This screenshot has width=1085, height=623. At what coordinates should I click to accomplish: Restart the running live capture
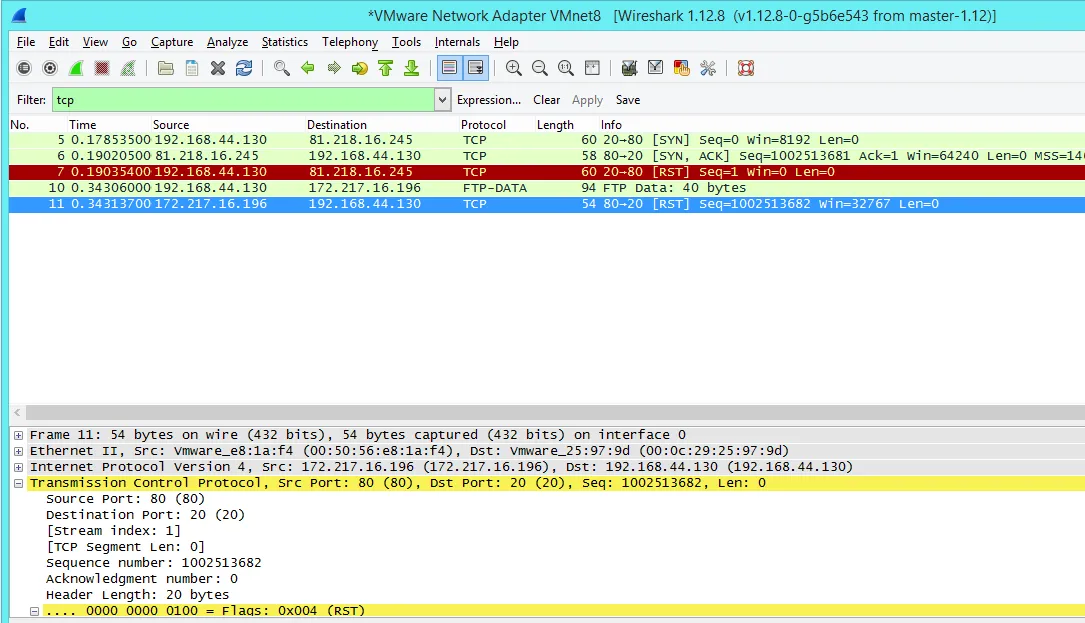(128, 68)
